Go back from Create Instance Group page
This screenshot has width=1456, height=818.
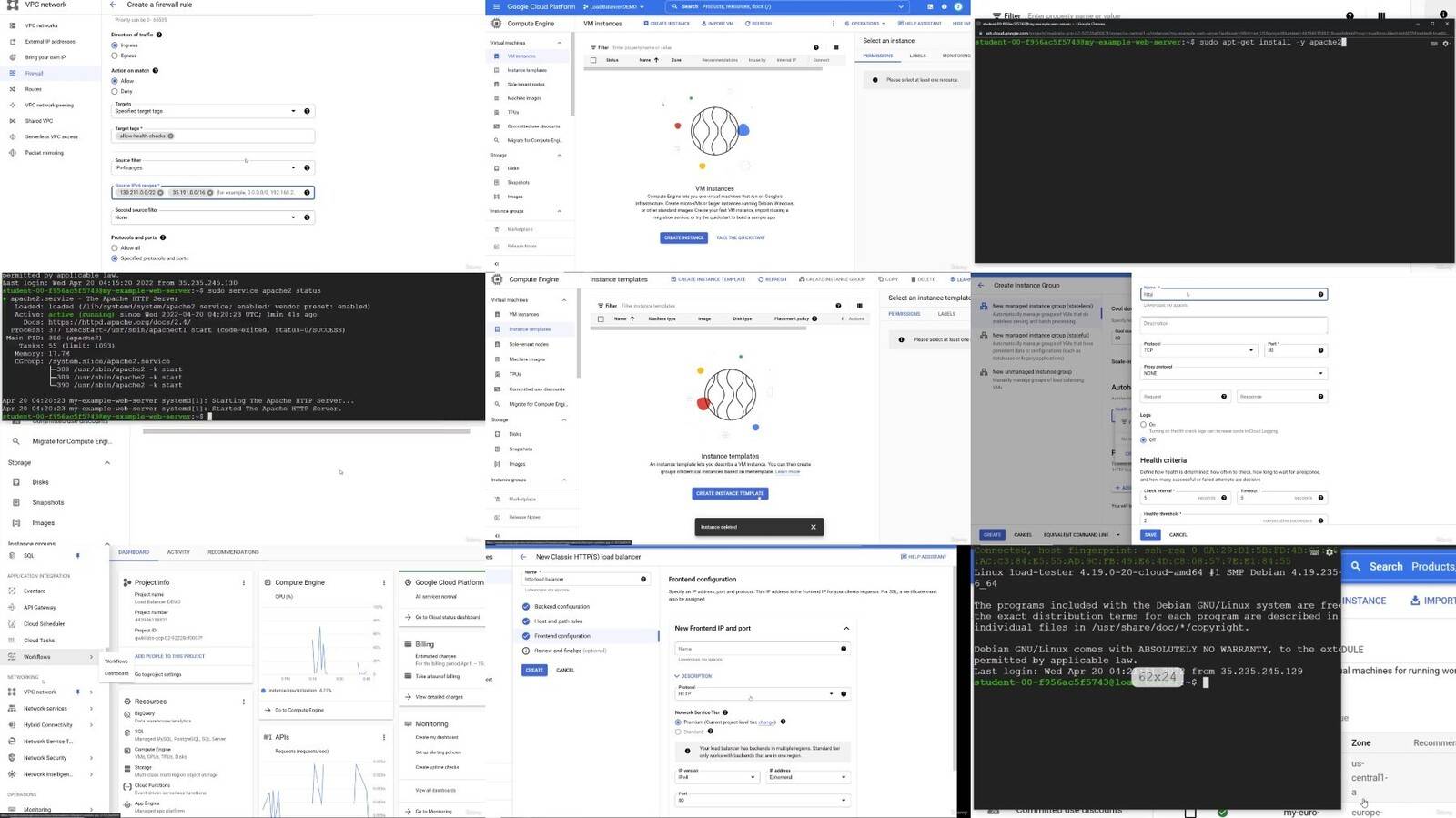click(x=981, y=285)
